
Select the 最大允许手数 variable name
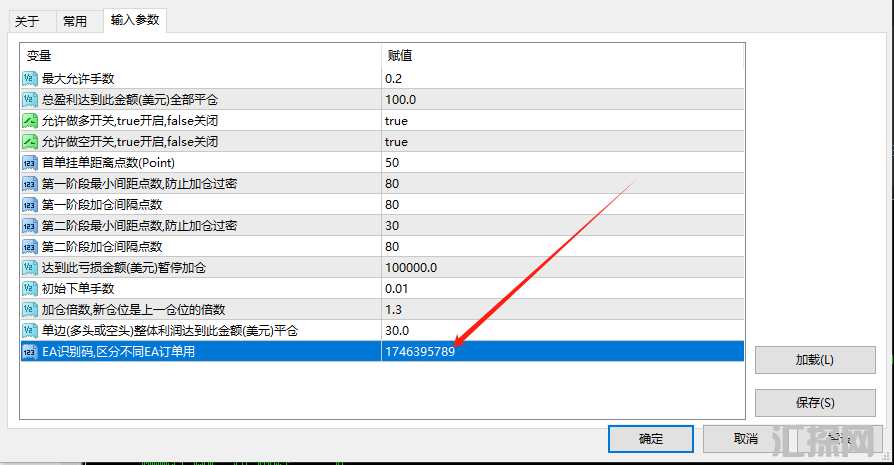tap(78, 79)
